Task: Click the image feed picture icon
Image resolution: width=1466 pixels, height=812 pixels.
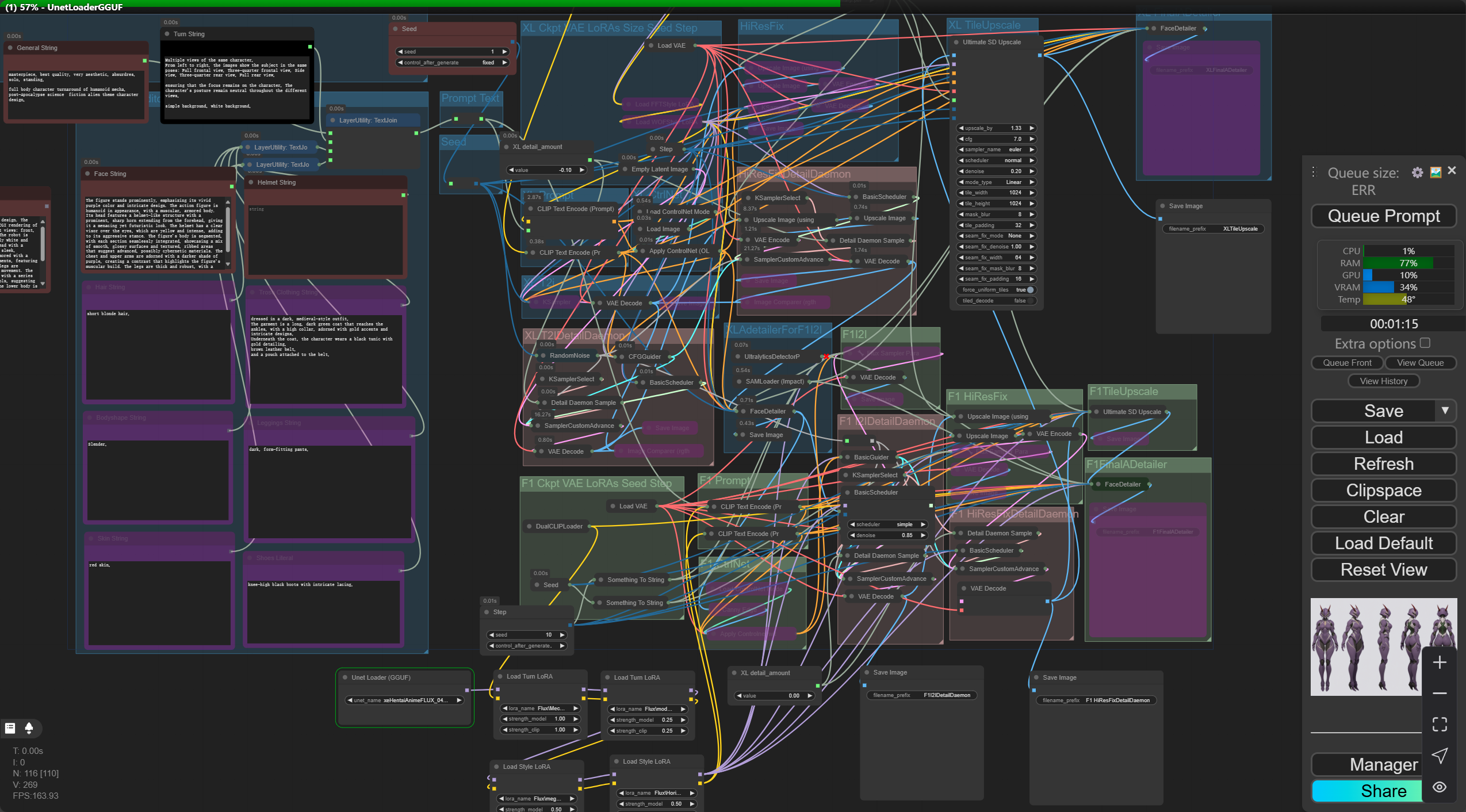Action: click(x=1436, y=173)
